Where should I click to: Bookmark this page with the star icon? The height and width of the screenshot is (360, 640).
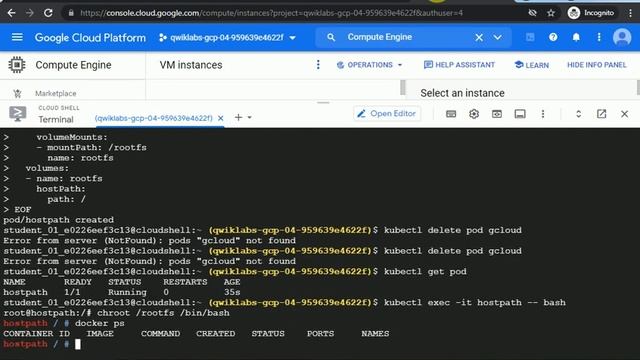(x=551, y=13)
